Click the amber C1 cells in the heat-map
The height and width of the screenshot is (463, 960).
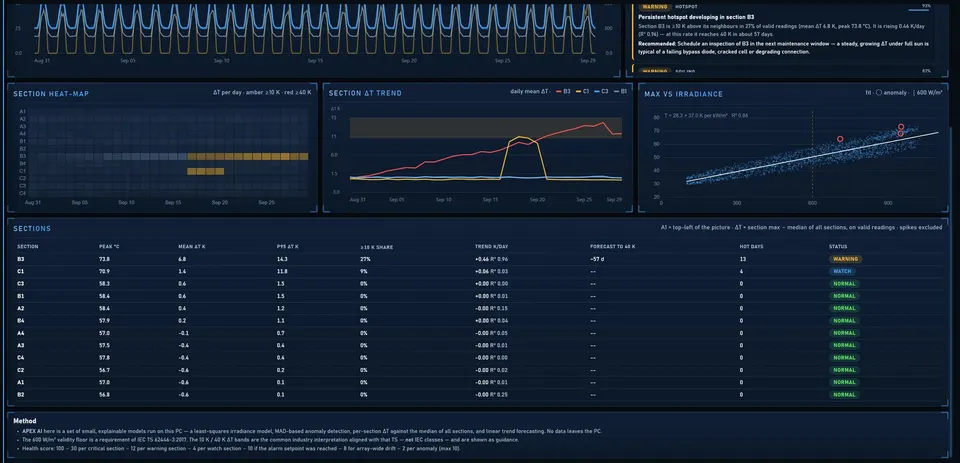(205, 171)
